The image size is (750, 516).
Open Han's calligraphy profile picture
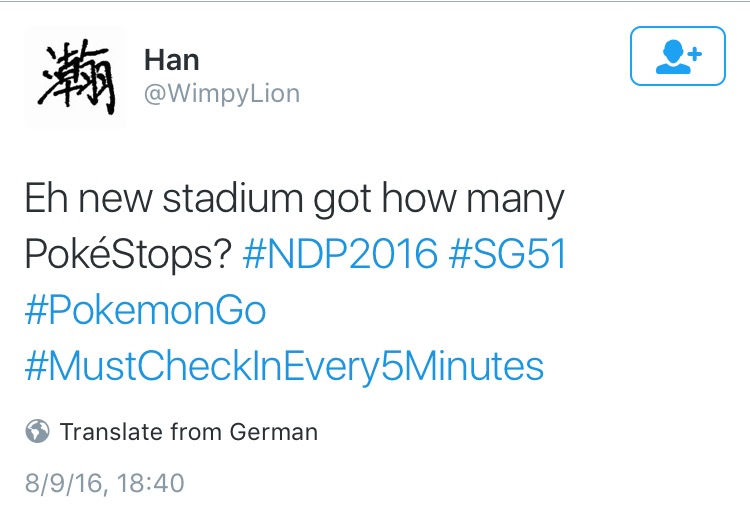coord(76,77)
